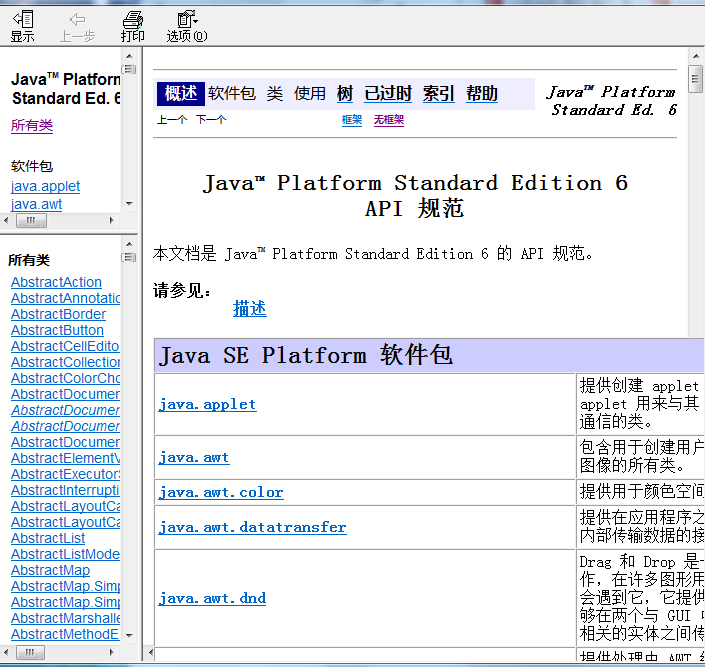Open the java.awt package in the table
This screenshot has height=667, width=705.
194,457
